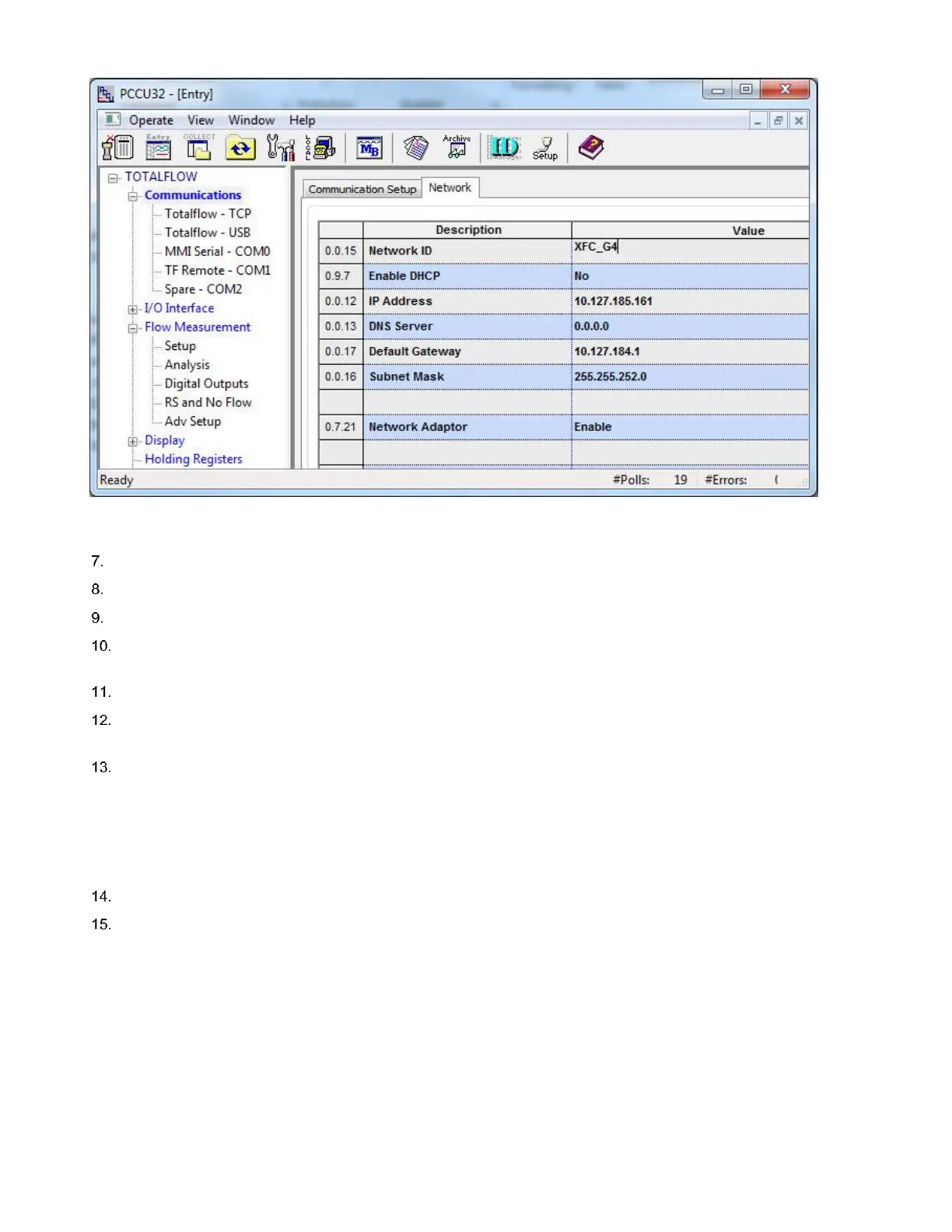Click the Subnet Mask value 255.255.252.0
The image size is (952, 1232).
pos(690,376)
